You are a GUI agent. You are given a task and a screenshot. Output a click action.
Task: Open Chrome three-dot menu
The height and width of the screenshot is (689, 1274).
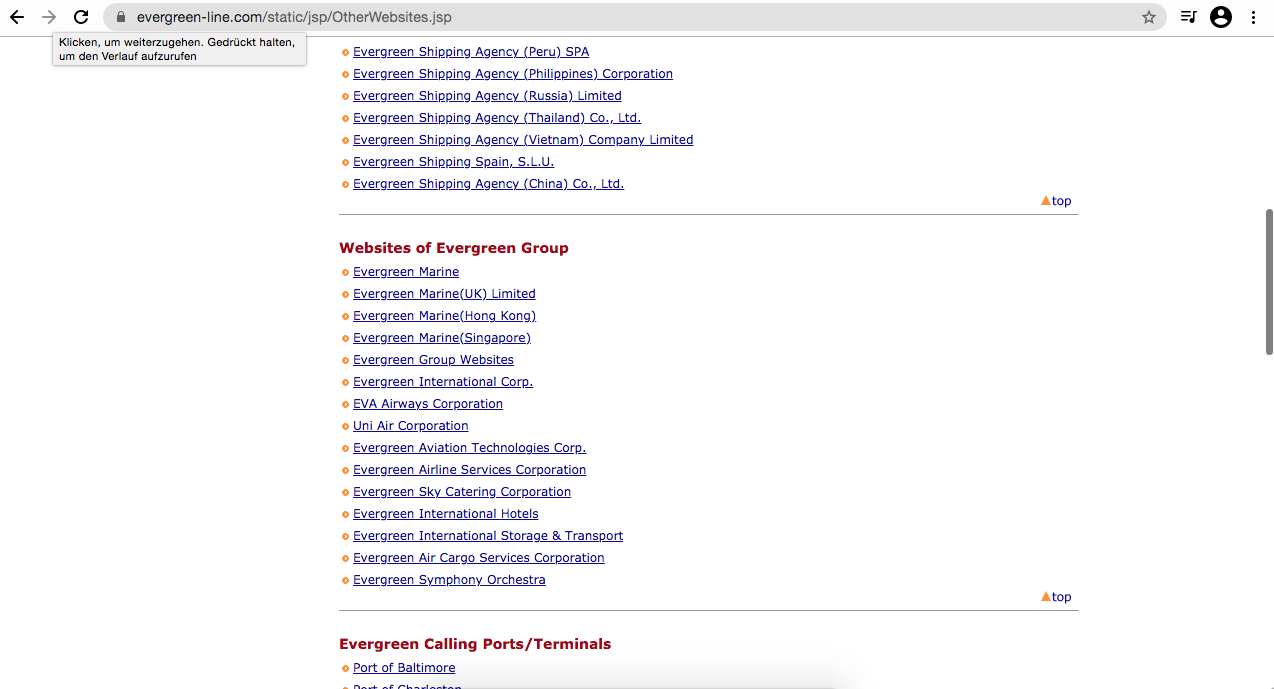coord(1253,17)
